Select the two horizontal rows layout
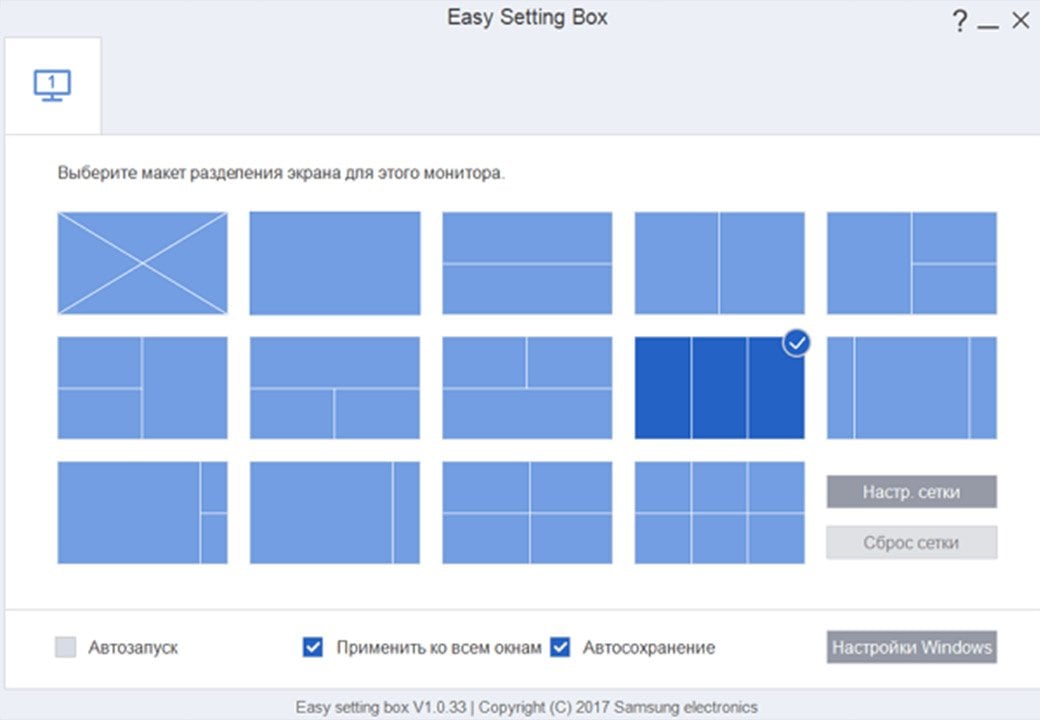Viewport: 1040px width, 720px height. point(527,263)
